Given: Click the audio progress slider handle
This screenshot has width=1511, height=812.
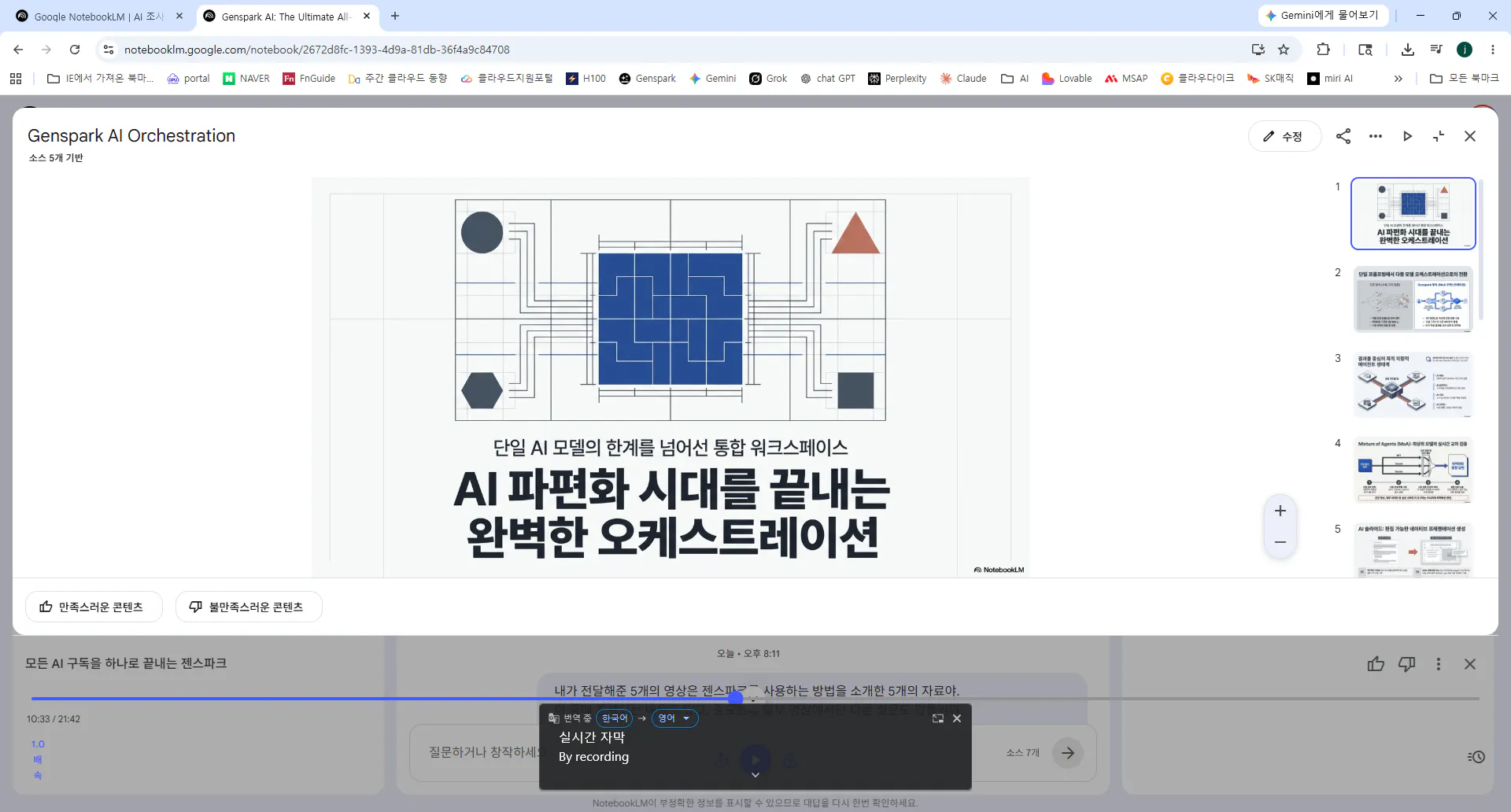Looking at the screenshot, I should 735,698.
